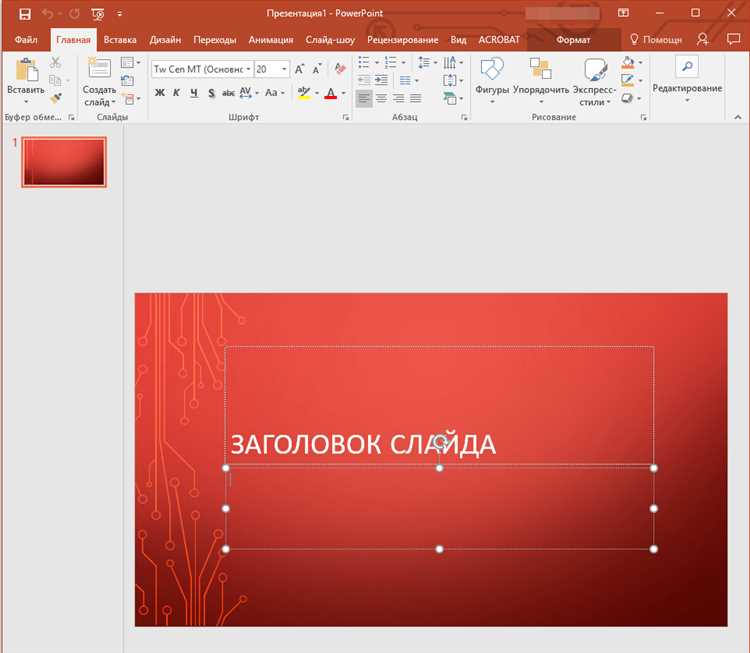Open the ribbon display options icon
Viewport: 750px width, 653px height.
(623, 13)
